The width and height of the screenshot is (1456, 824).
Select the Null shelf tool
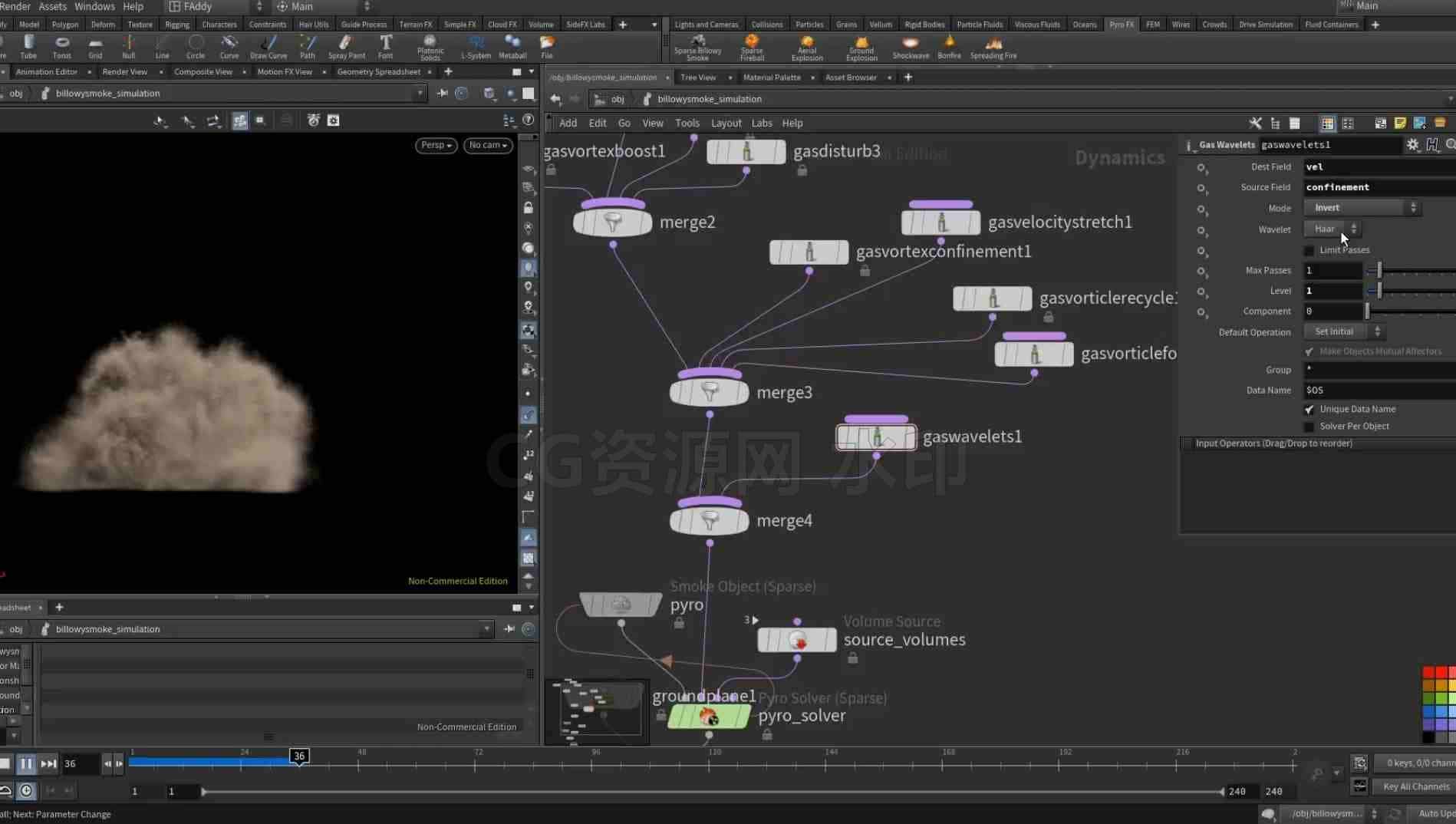click(129, 47)
